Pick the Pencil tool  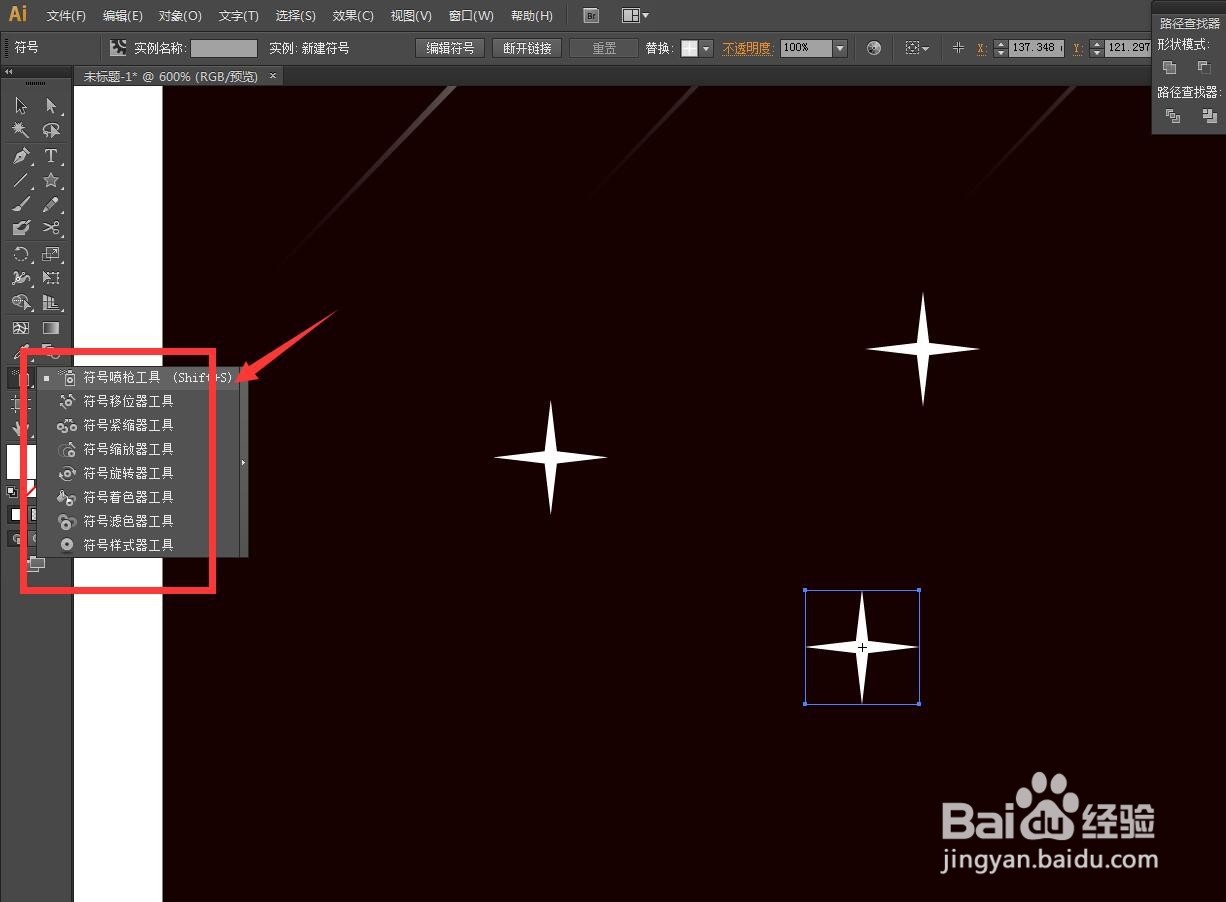point(51,205)
